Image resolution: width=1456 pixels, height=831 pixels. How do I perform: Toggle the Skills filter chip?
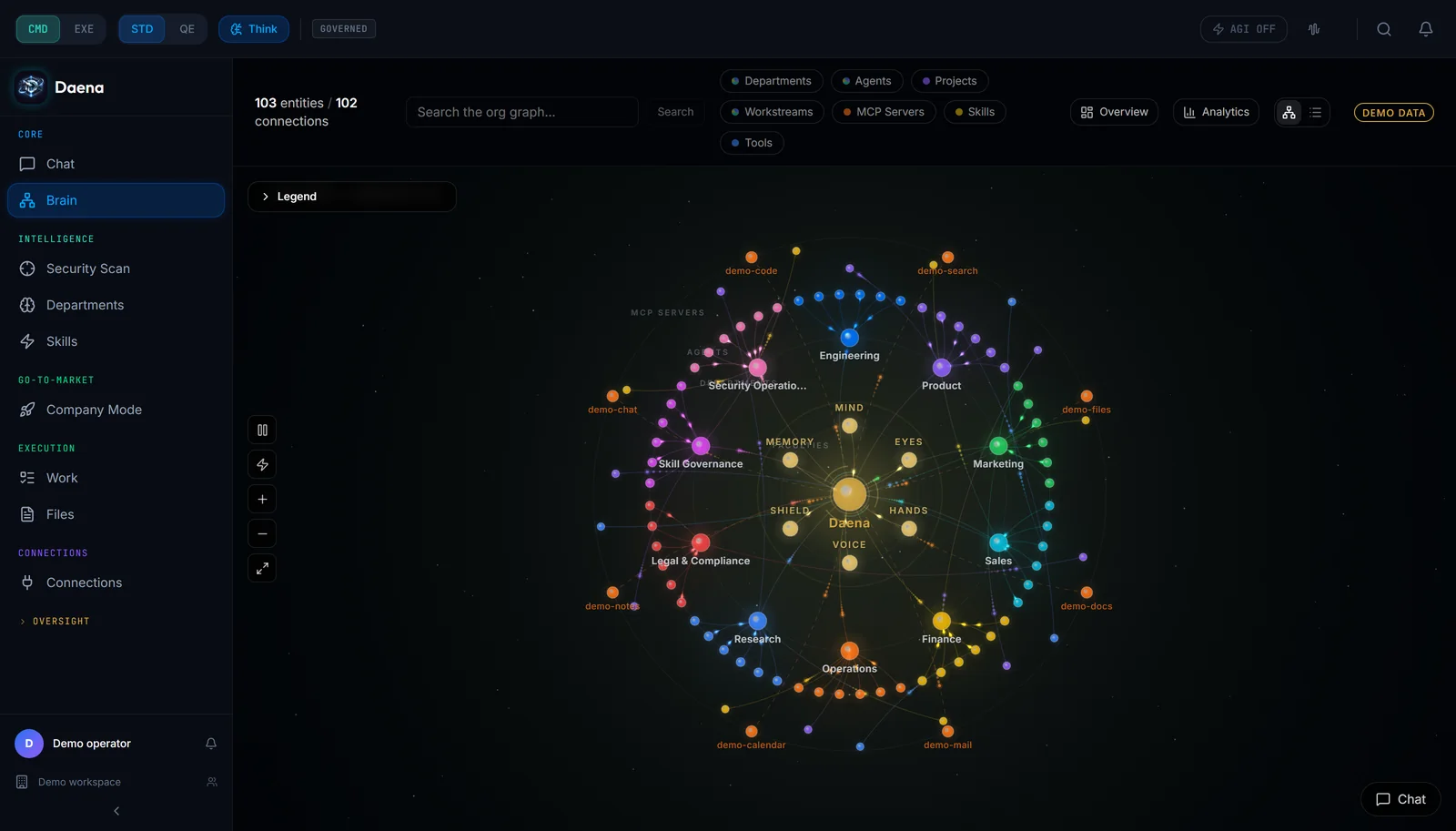(975, 112)
